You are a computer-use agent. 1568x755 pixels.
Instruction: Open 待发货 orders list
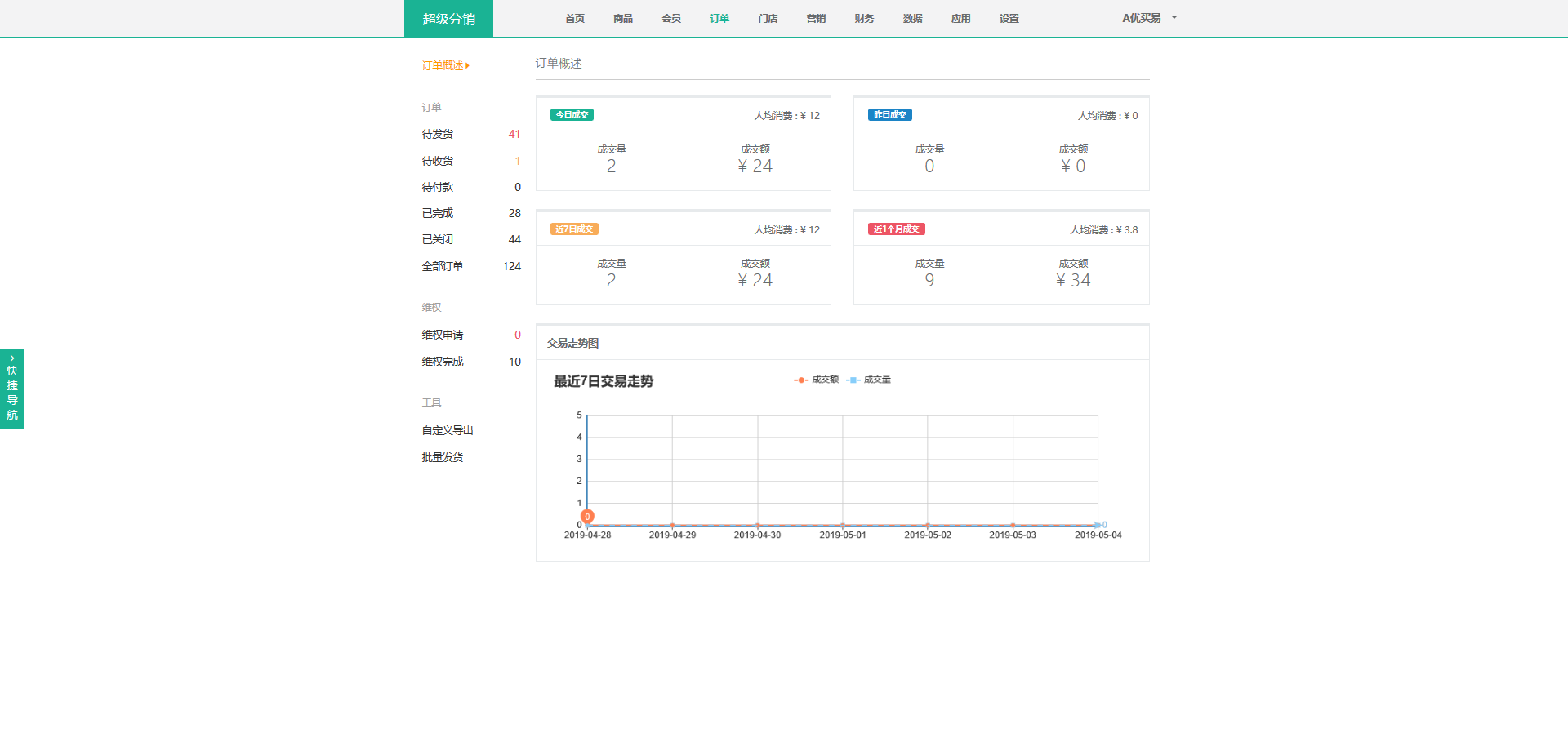point(438,135)
